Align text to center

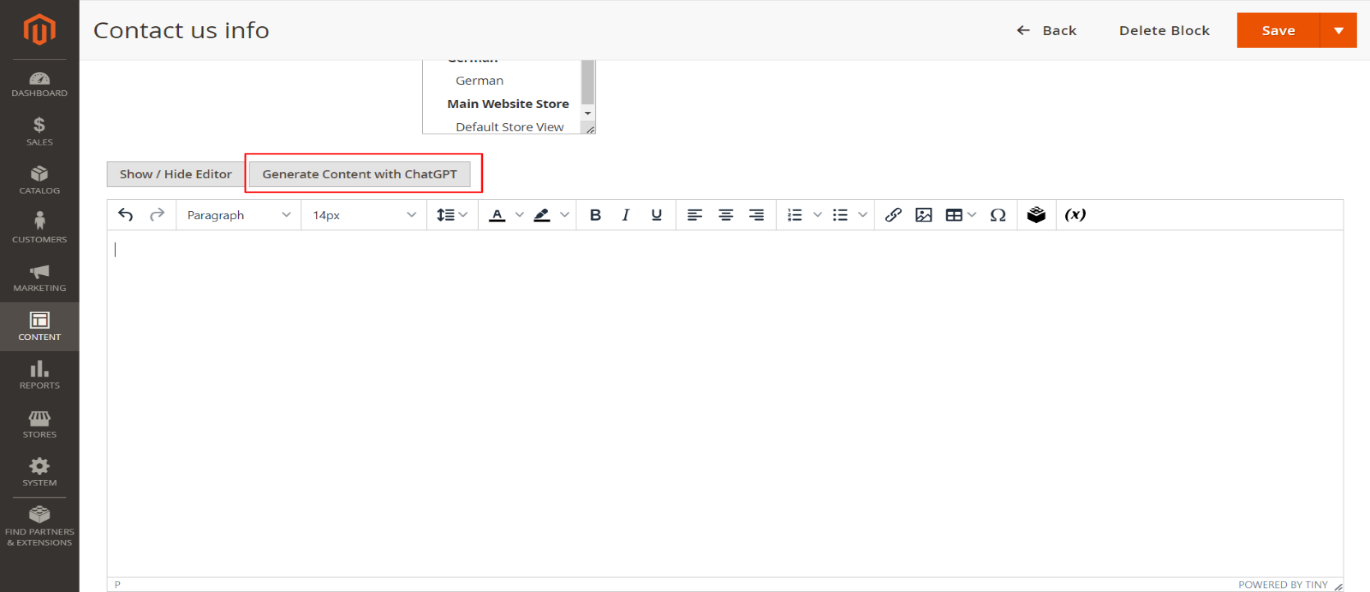[x=726, y=215]
